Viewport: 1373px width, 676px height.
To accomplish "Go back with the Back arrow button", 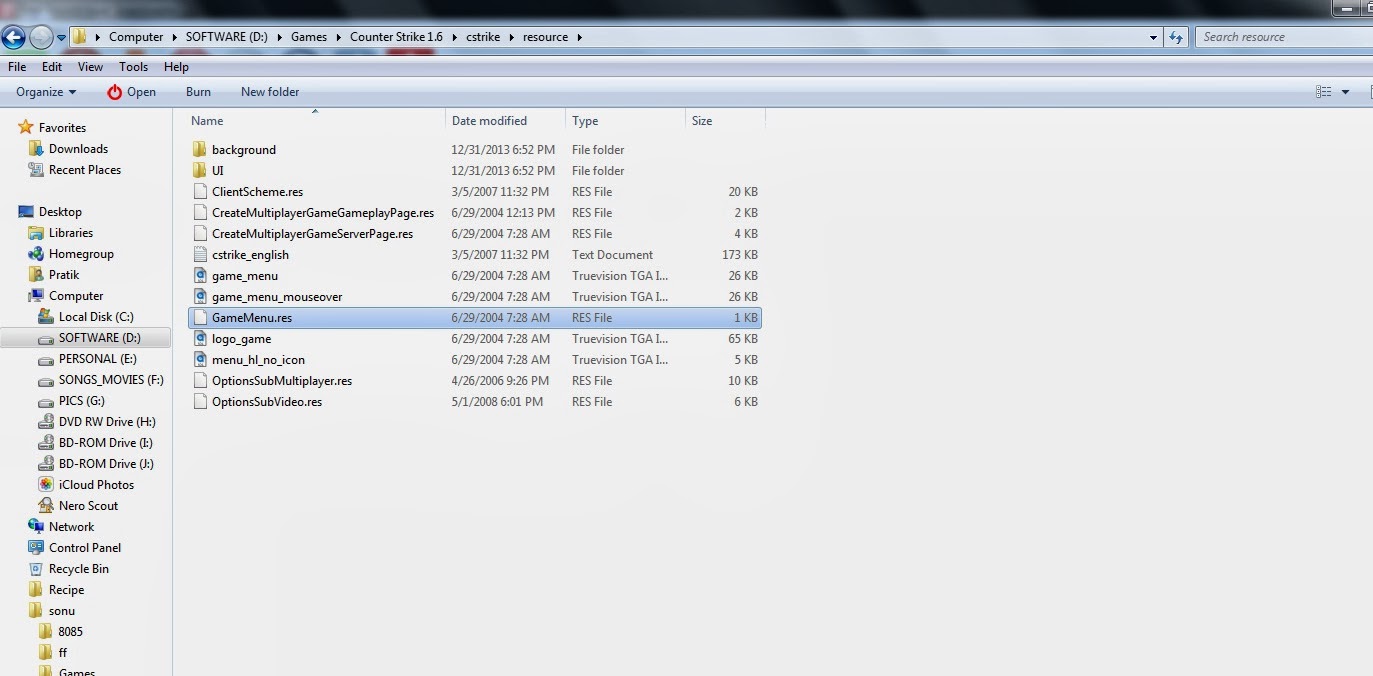I will click(13, 38).
